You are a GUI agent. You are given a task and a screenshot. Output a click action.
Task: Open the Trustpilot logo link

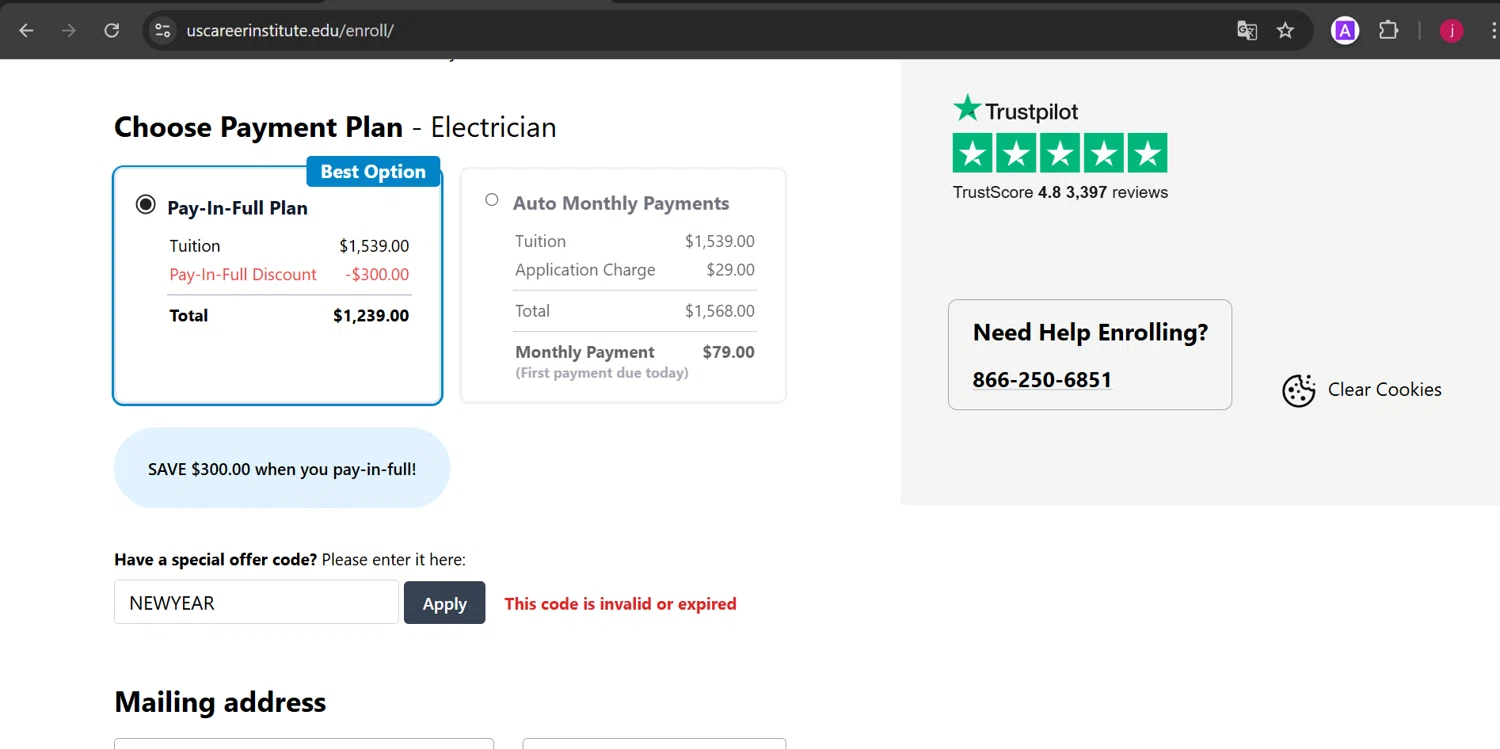(x=1015, y=109)
